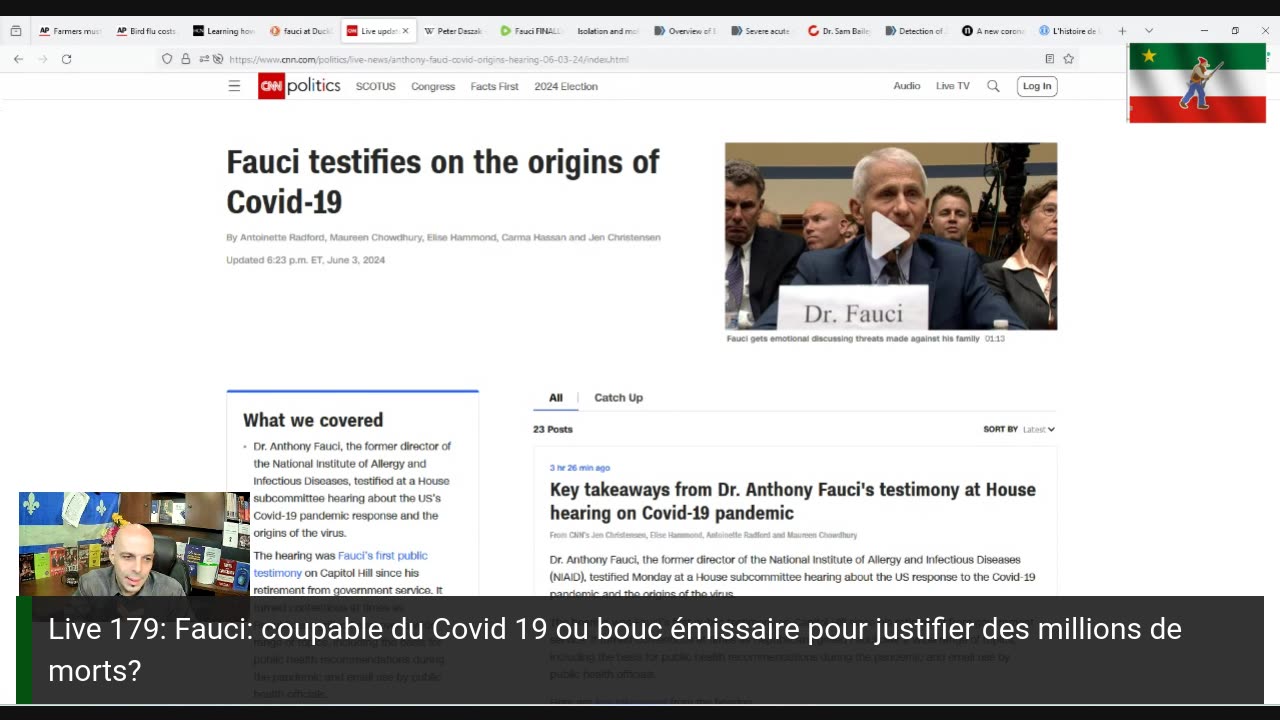This screenshot has height=720, width=1280.
Task: Click the What we covered heading
Action: click(313, 420)
